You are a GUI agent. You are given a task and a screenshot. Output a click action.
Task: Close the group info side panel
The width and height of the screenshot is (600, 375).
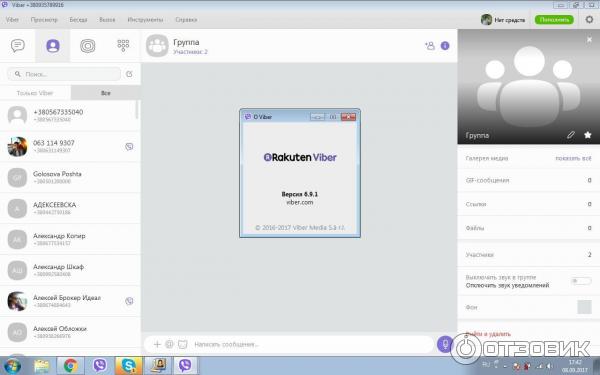tap(589, 39)
